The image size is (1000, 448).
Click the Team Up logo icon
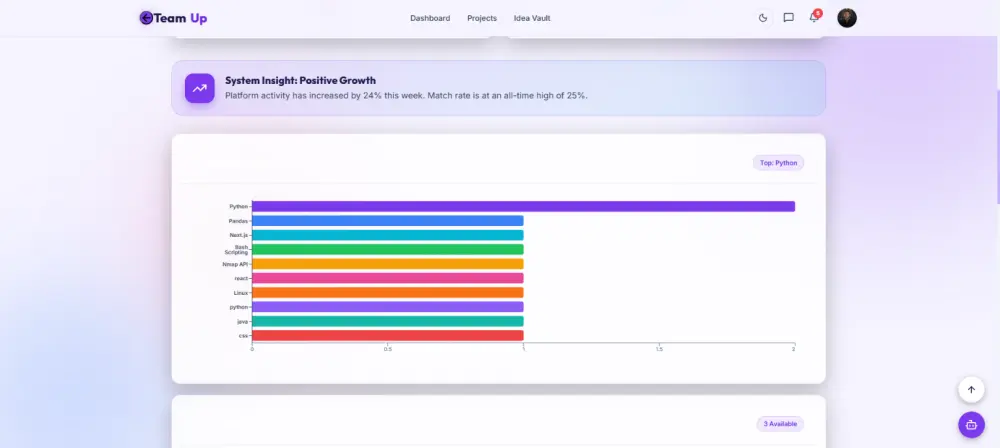point(146,18)
